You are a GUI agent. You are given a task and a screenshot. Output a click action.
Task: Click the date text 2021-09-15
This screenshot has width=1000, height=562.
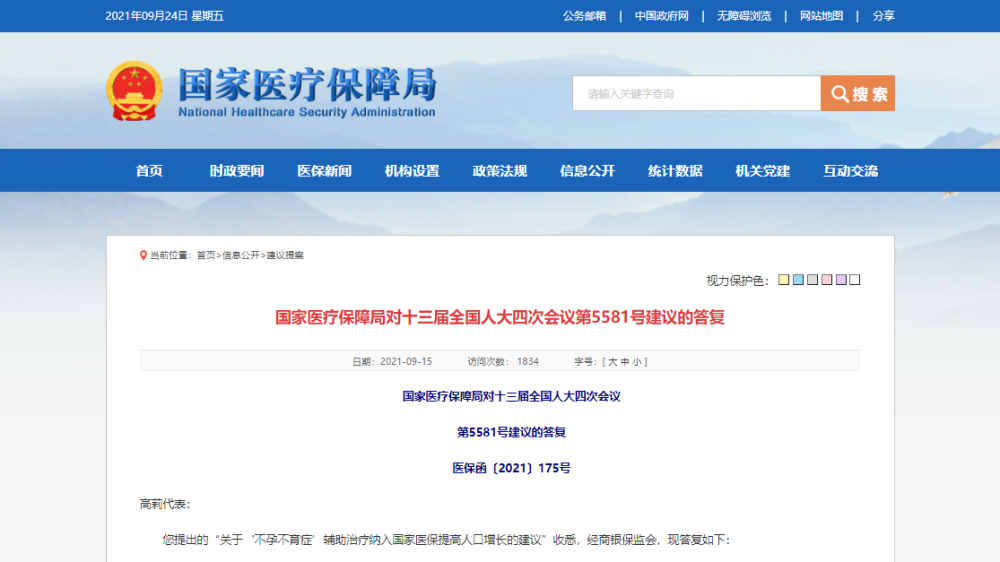coord(406,362)
